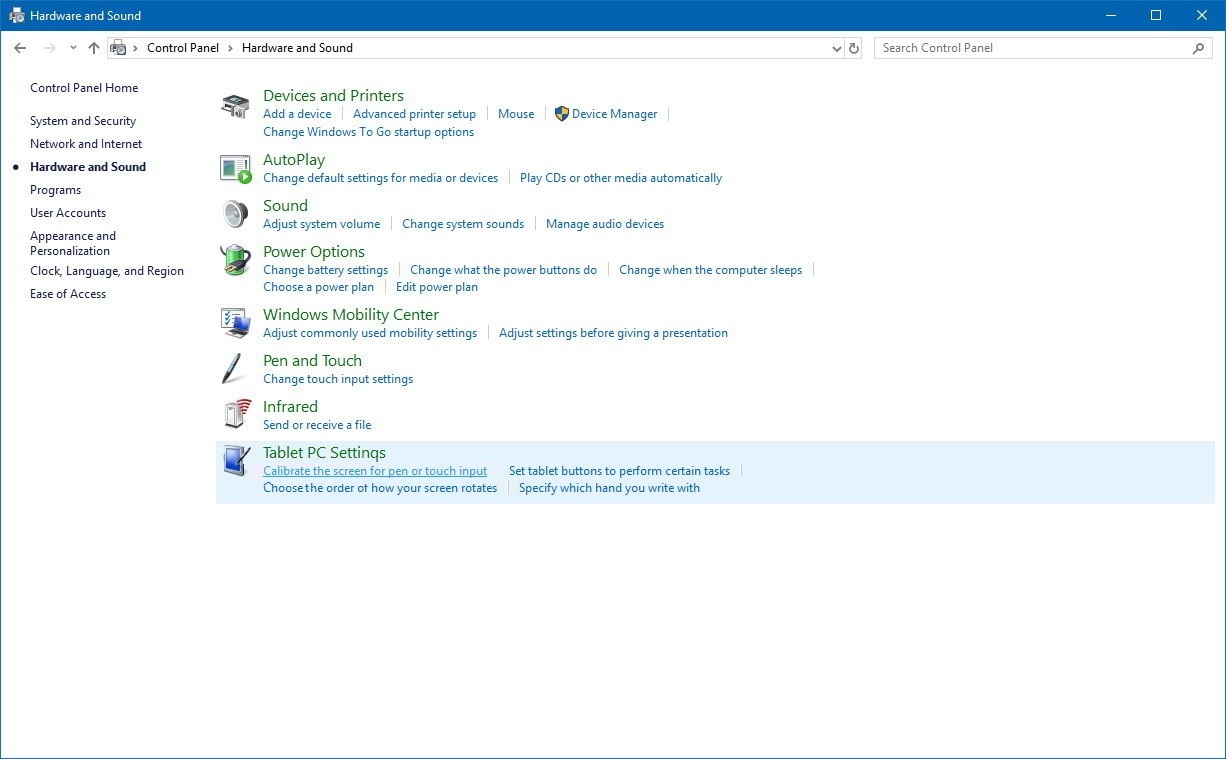The image size is (1226, 759).
Task: Open the Power Options heading
Action: click(x=314, y=252)
